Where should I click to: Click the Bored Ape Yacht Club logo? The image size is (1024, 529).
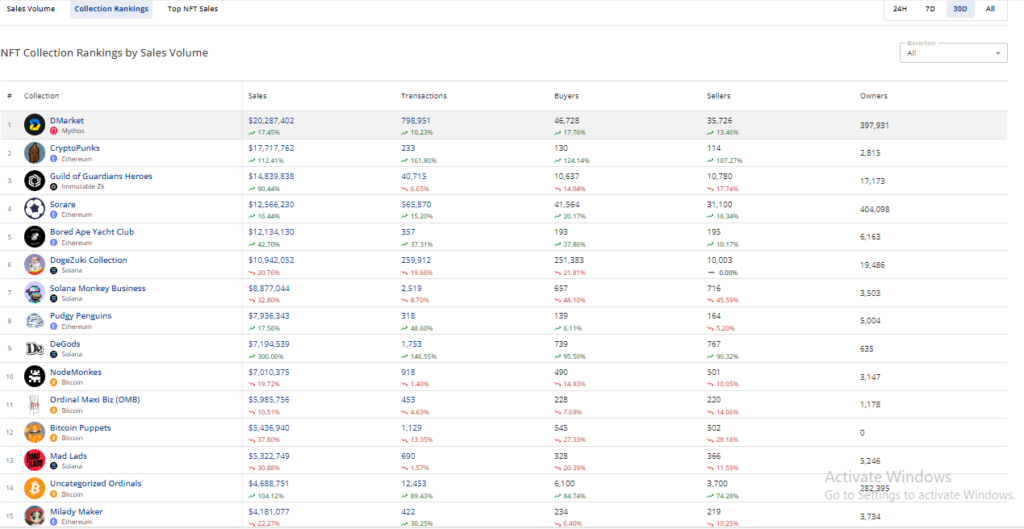pos(35,236)
